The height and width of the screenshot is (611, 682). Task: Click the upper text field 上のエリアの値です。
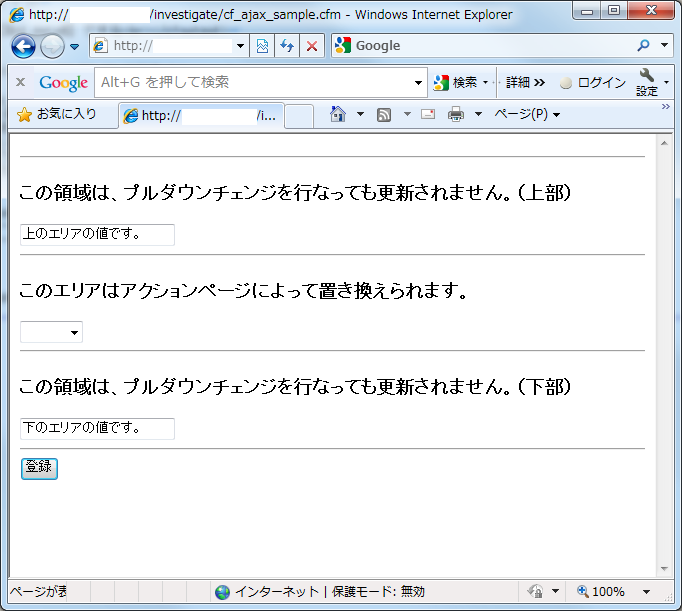click(97, 235)
